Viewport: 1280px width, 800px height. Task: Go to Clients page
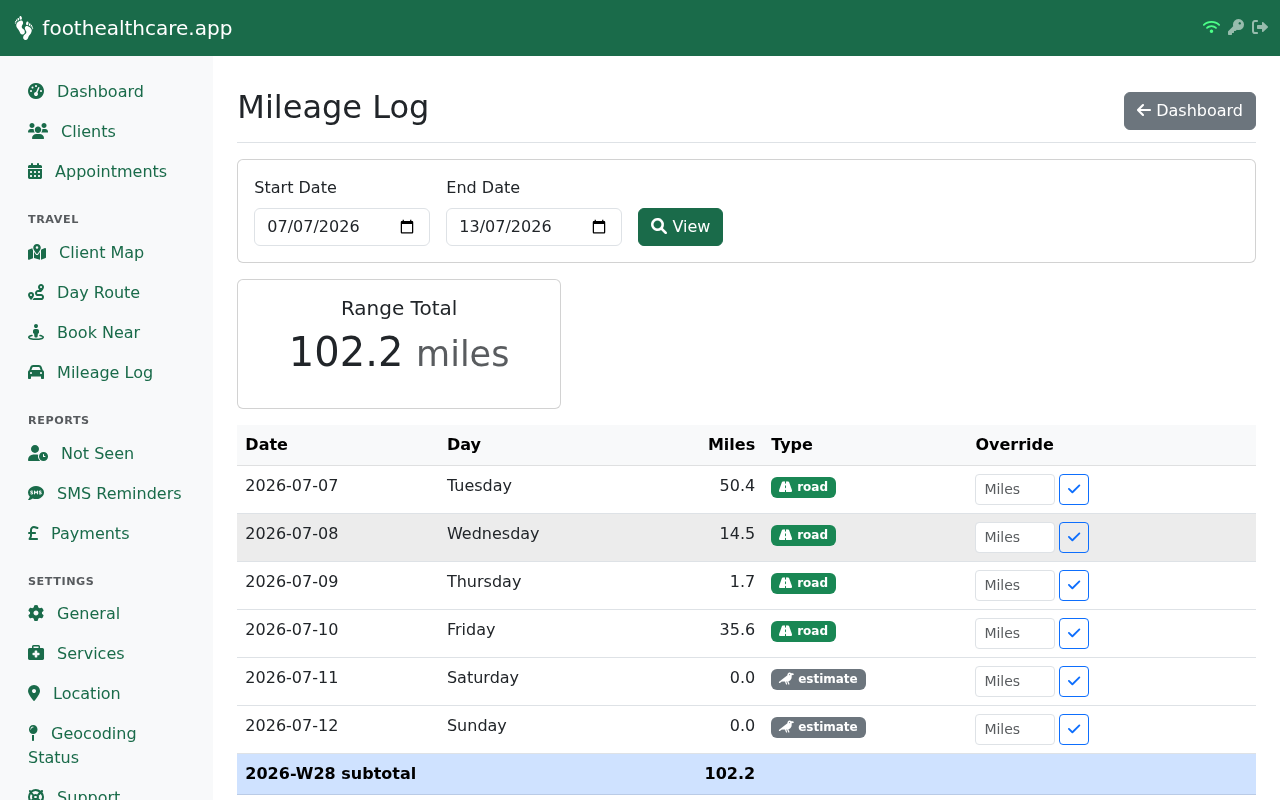coord(88,131)
